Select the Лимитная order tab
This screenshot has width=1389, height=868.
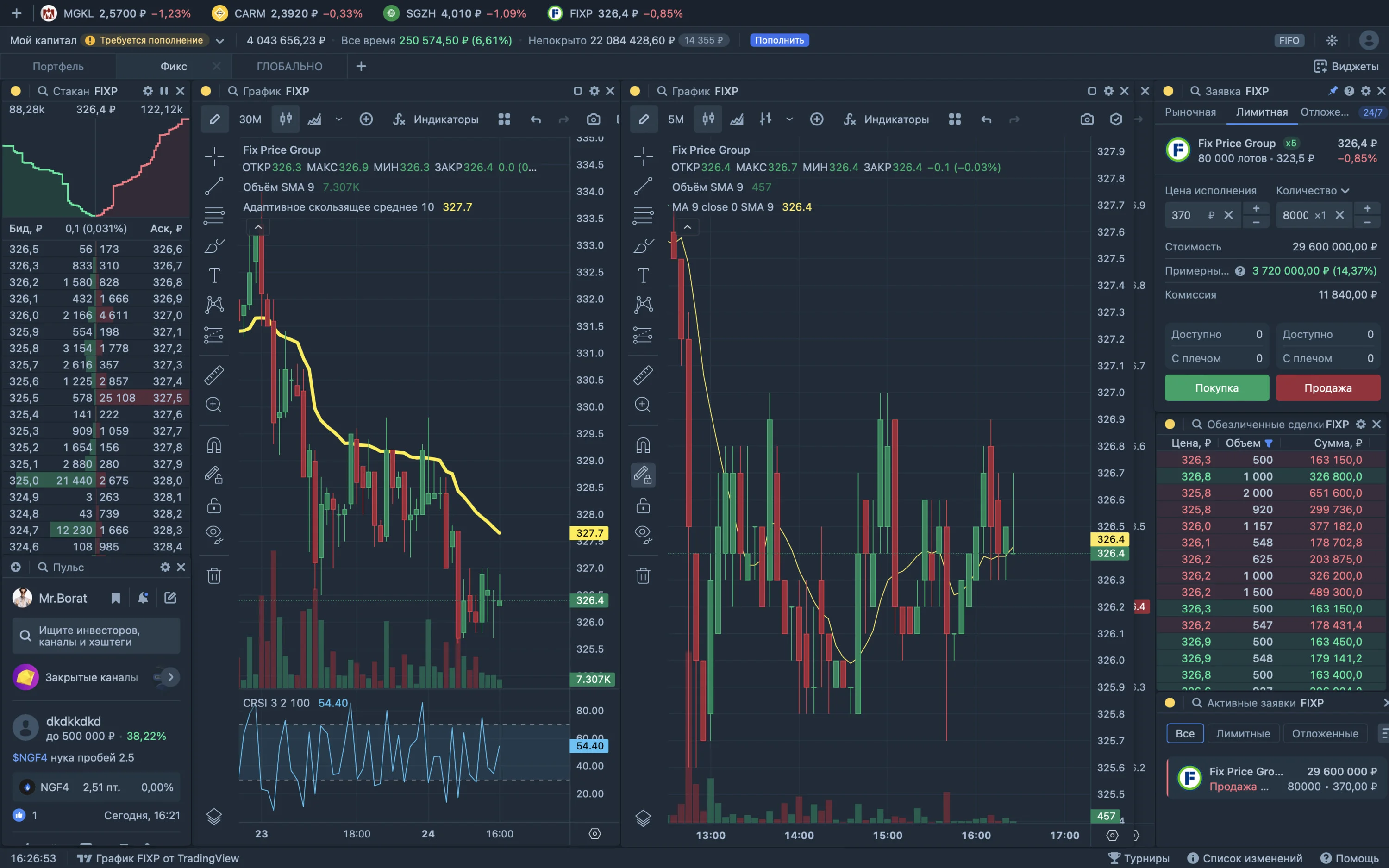tap(1262, 112)
